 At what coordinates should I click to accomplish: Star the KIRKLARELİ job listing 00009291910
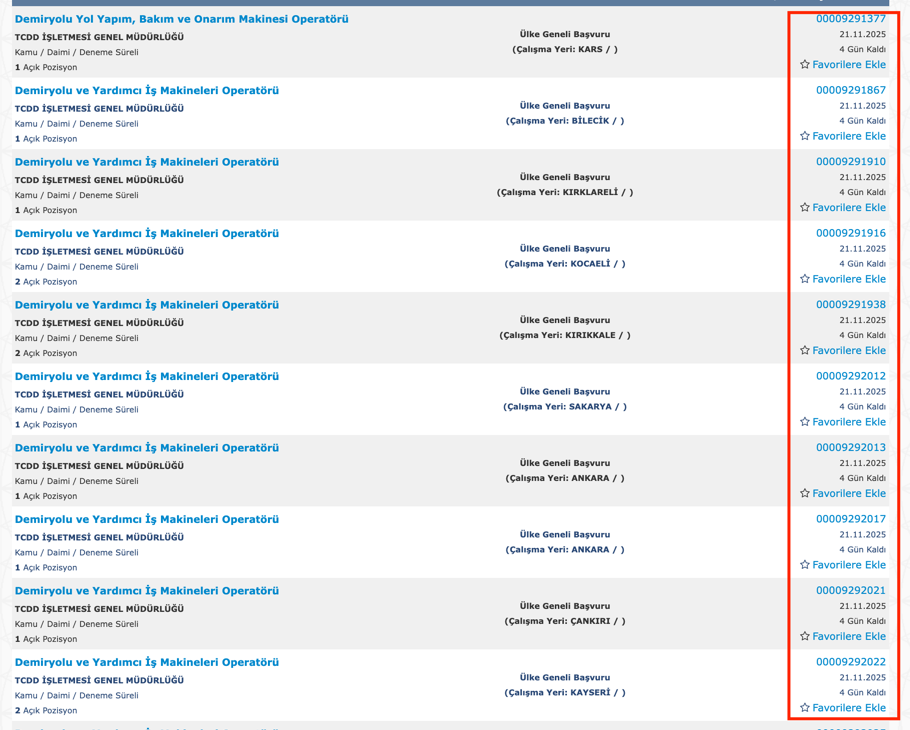[x=805, y=208]
